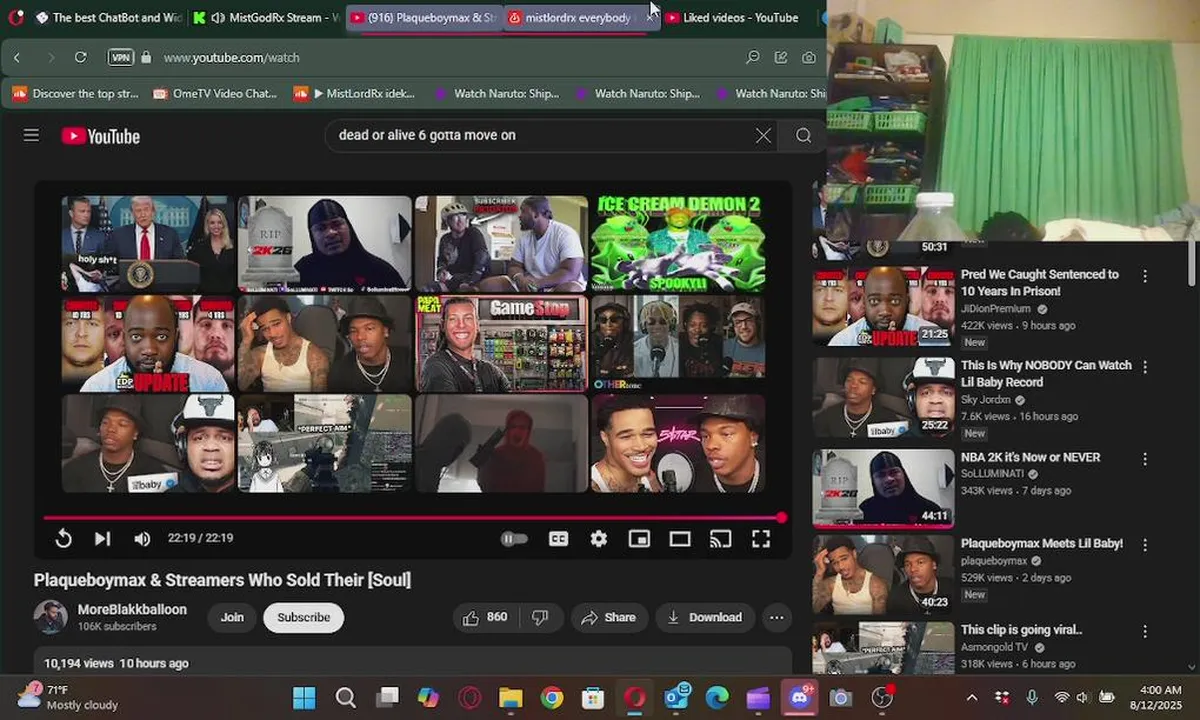The height and width of the screenshot is (720, 1200).
Task: Click the youtube.com/watch address bar
Action: click(x=231, y=58)
